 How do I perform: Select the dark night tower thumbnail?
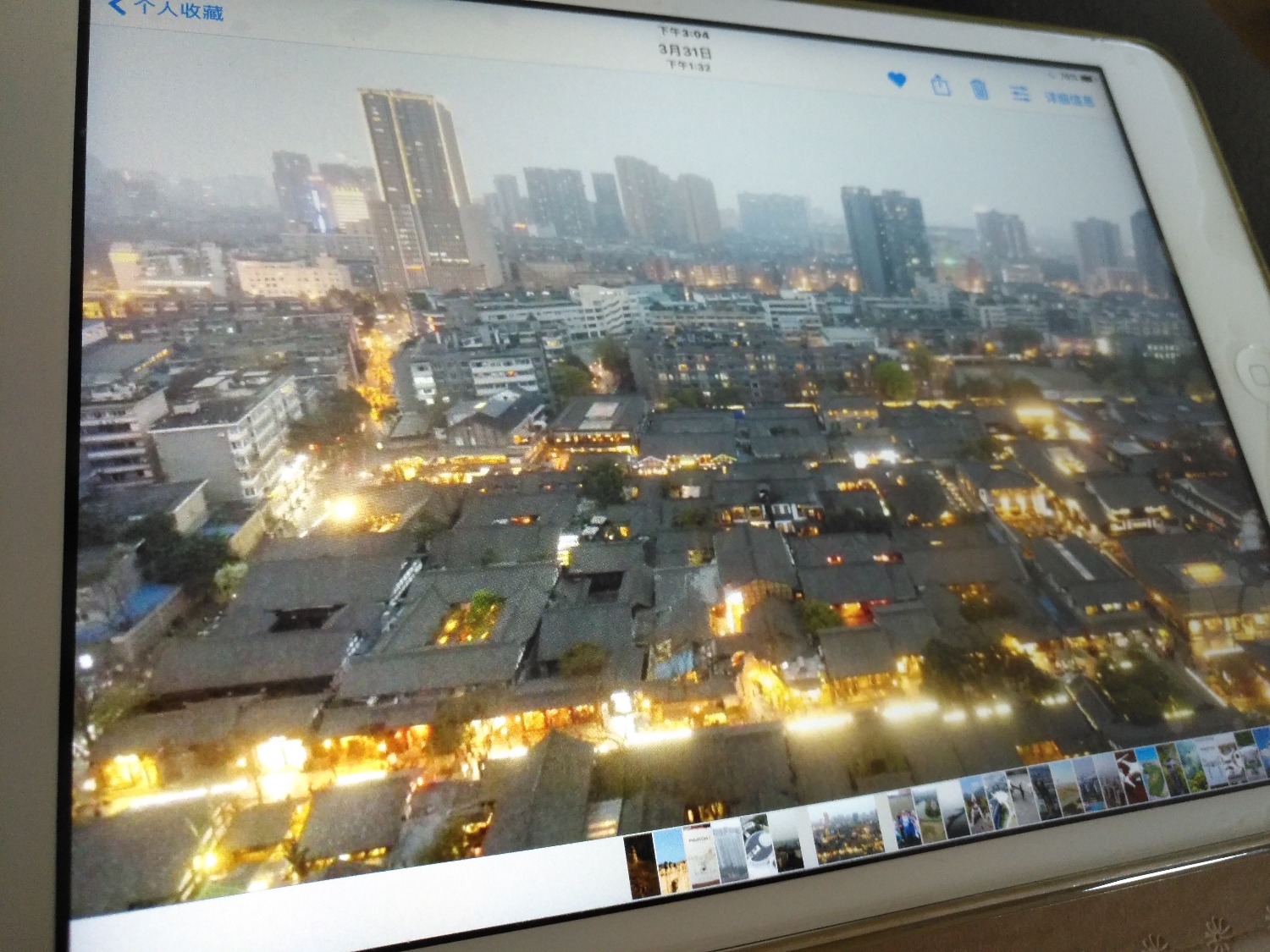tap(642, 865)
